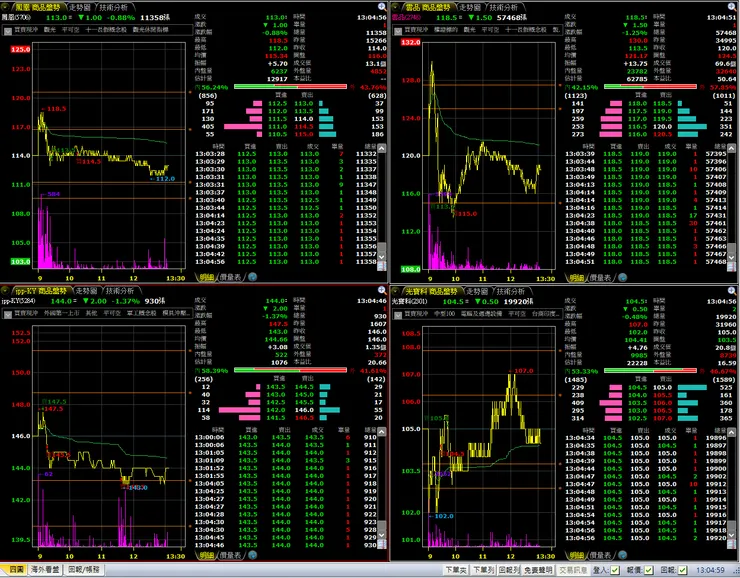This screenshot has height=578, width=740.
Task: Click the globe icon beside 價量表 in 雷品 panel
Action: (622, 277)
